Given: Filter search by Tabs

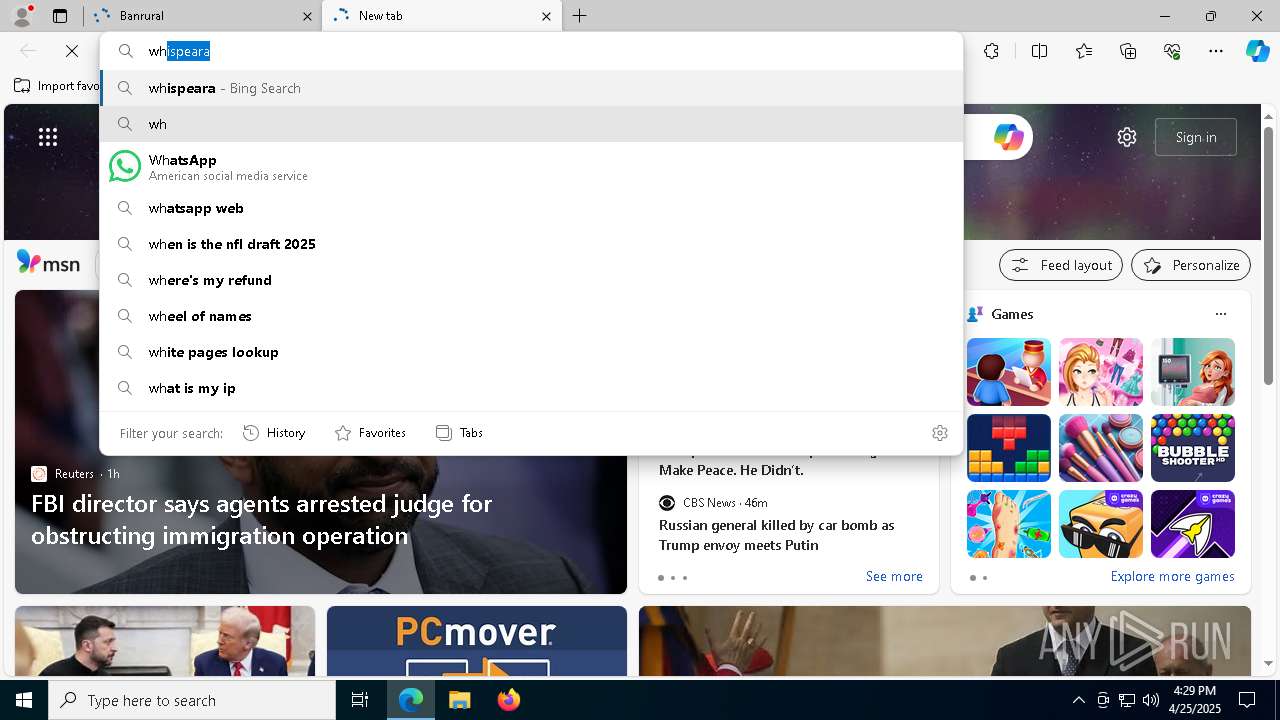Looking at the screenshot, I should point(459,433).
